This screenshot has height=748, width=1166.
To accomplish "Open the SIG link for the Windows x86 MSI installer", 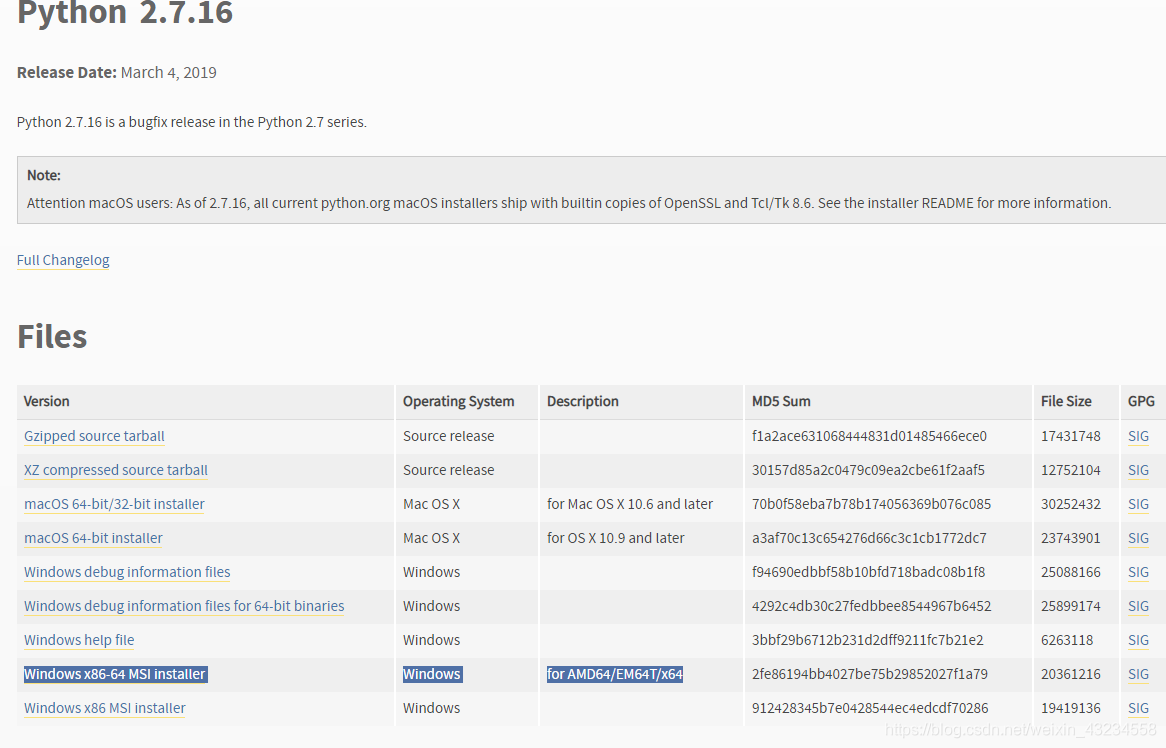I will (x=1138, y=709).
